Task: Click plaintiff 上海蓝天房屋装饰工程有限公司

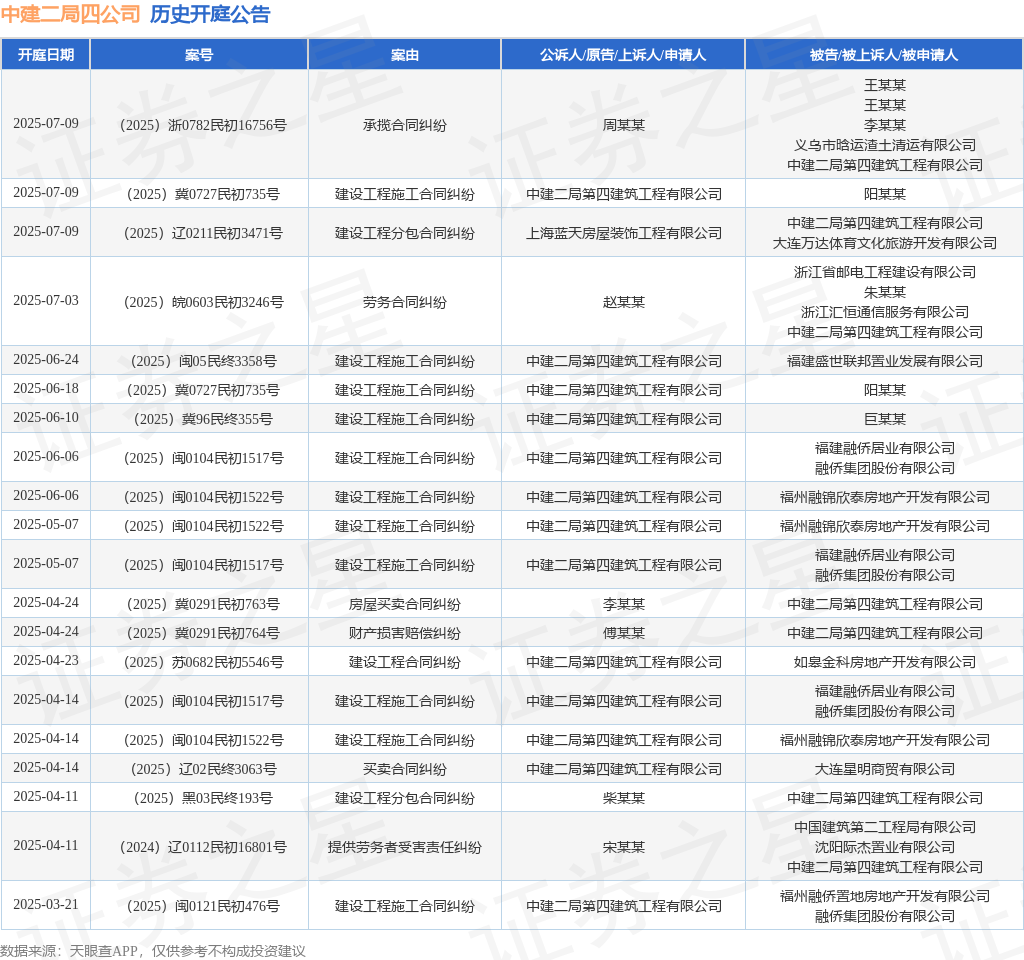Action: (624, 233)
